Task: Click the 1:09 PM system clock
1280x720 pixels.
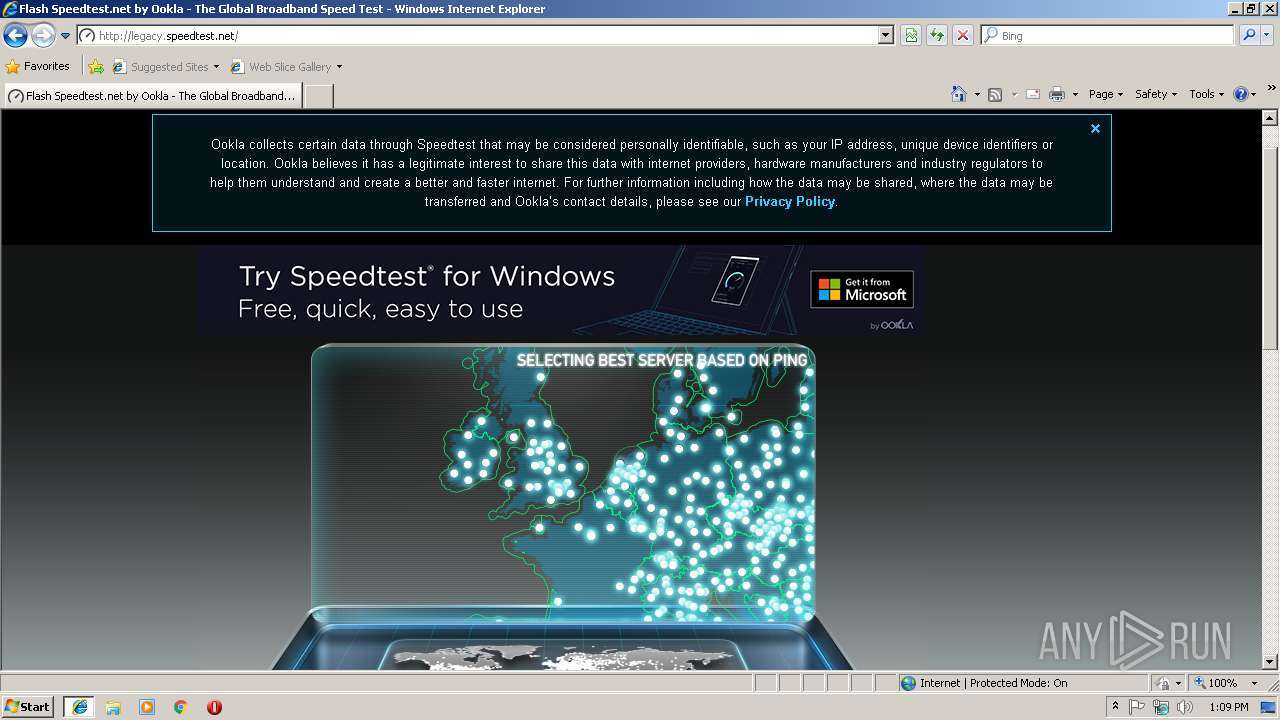Action: 1228,707
